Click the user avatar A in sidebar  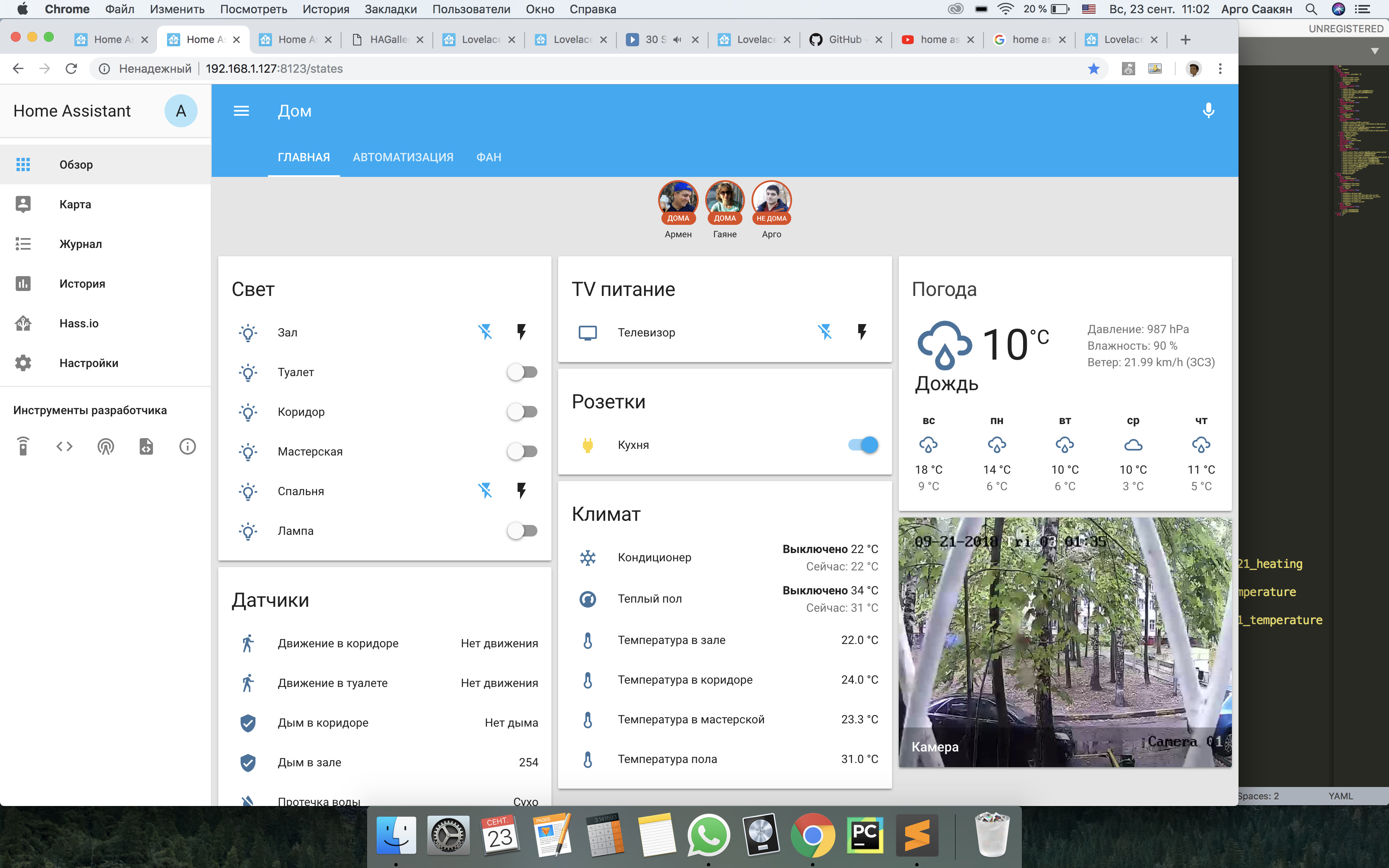[181, 111]
